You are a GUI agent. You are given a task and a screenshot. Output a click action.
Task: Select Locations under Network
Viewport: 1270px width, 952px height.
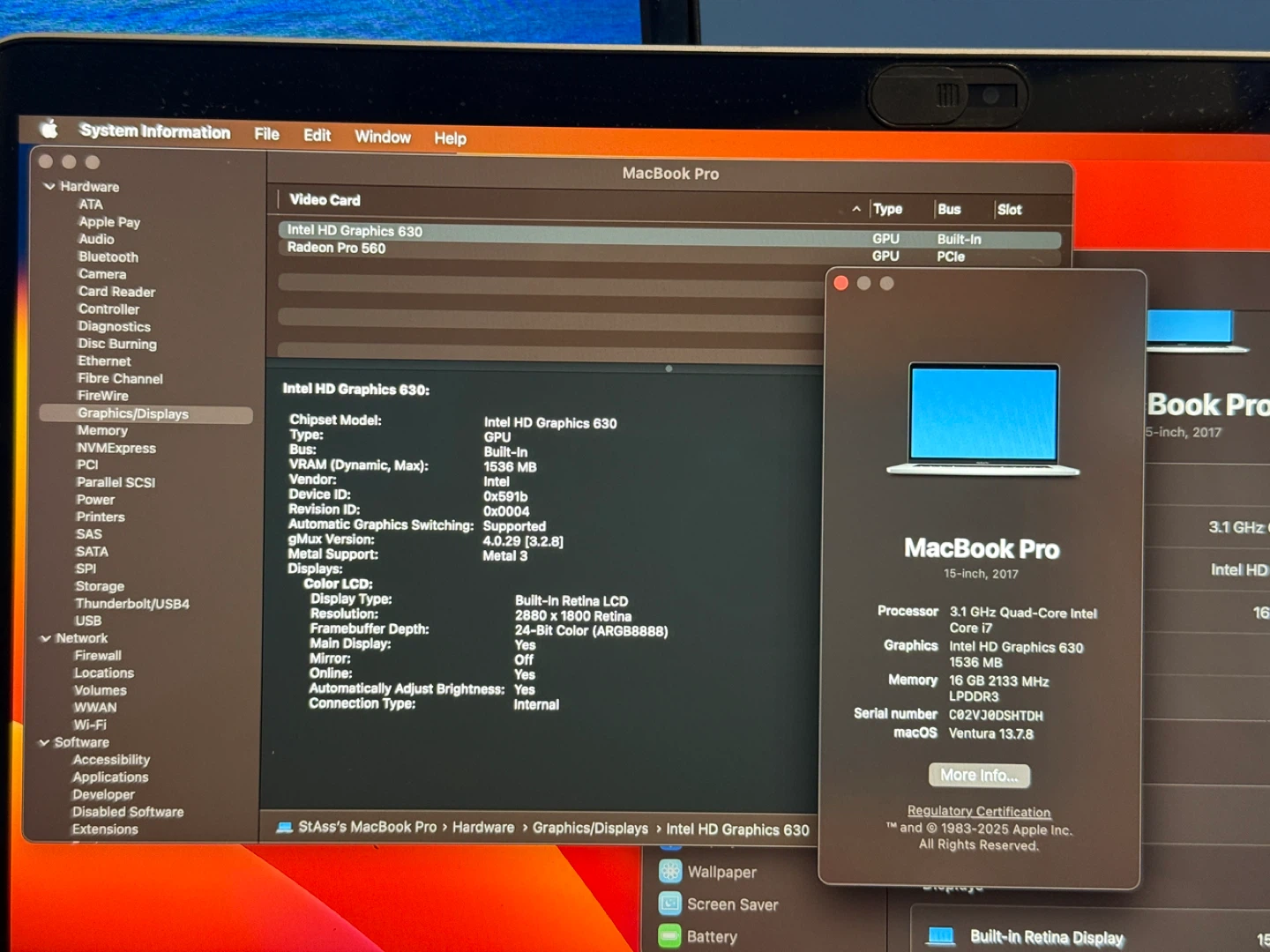pyautogui.click(x=104, y=673)
